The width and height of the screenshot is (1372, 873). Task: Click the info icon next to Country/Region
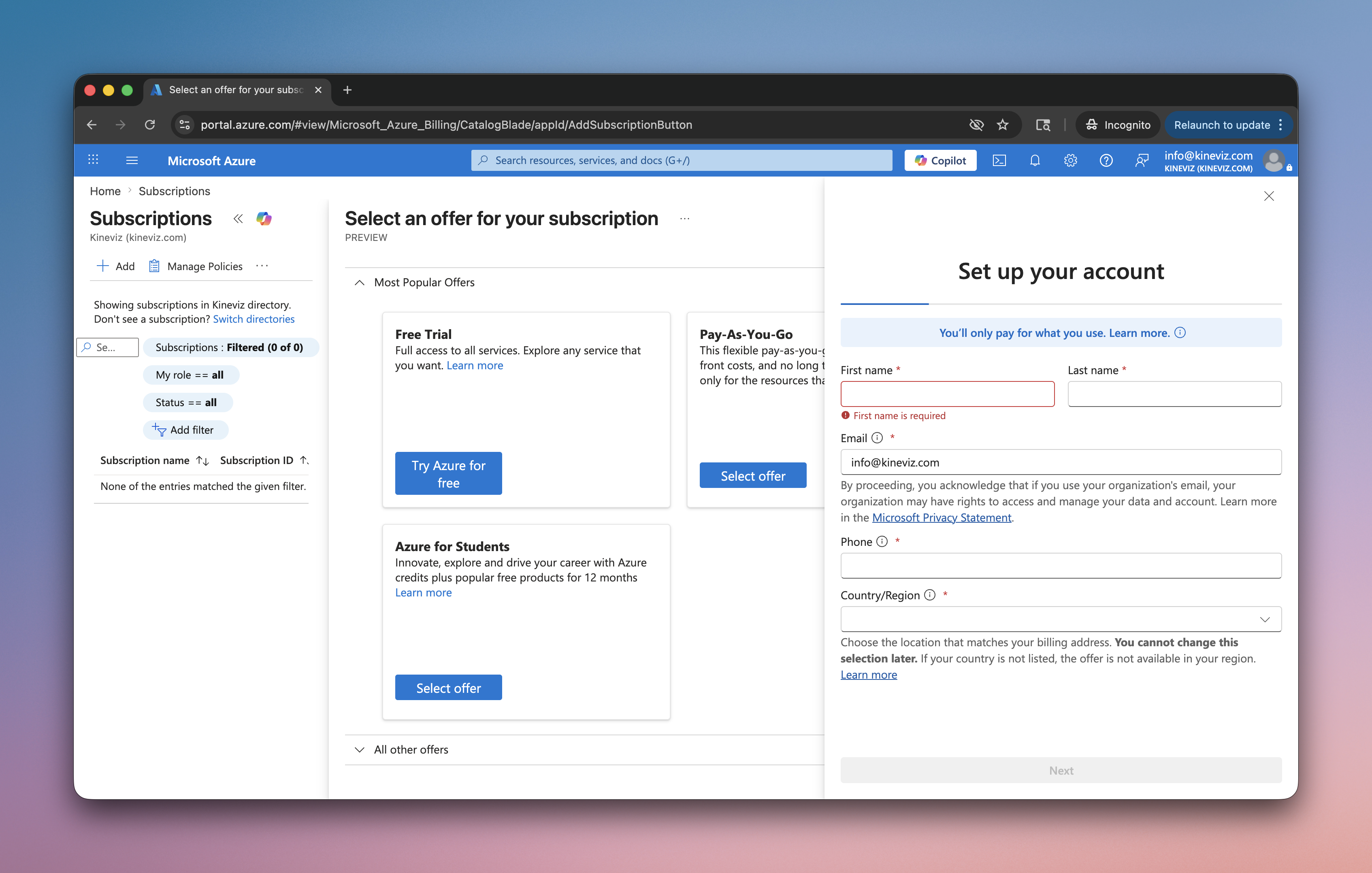930,595
